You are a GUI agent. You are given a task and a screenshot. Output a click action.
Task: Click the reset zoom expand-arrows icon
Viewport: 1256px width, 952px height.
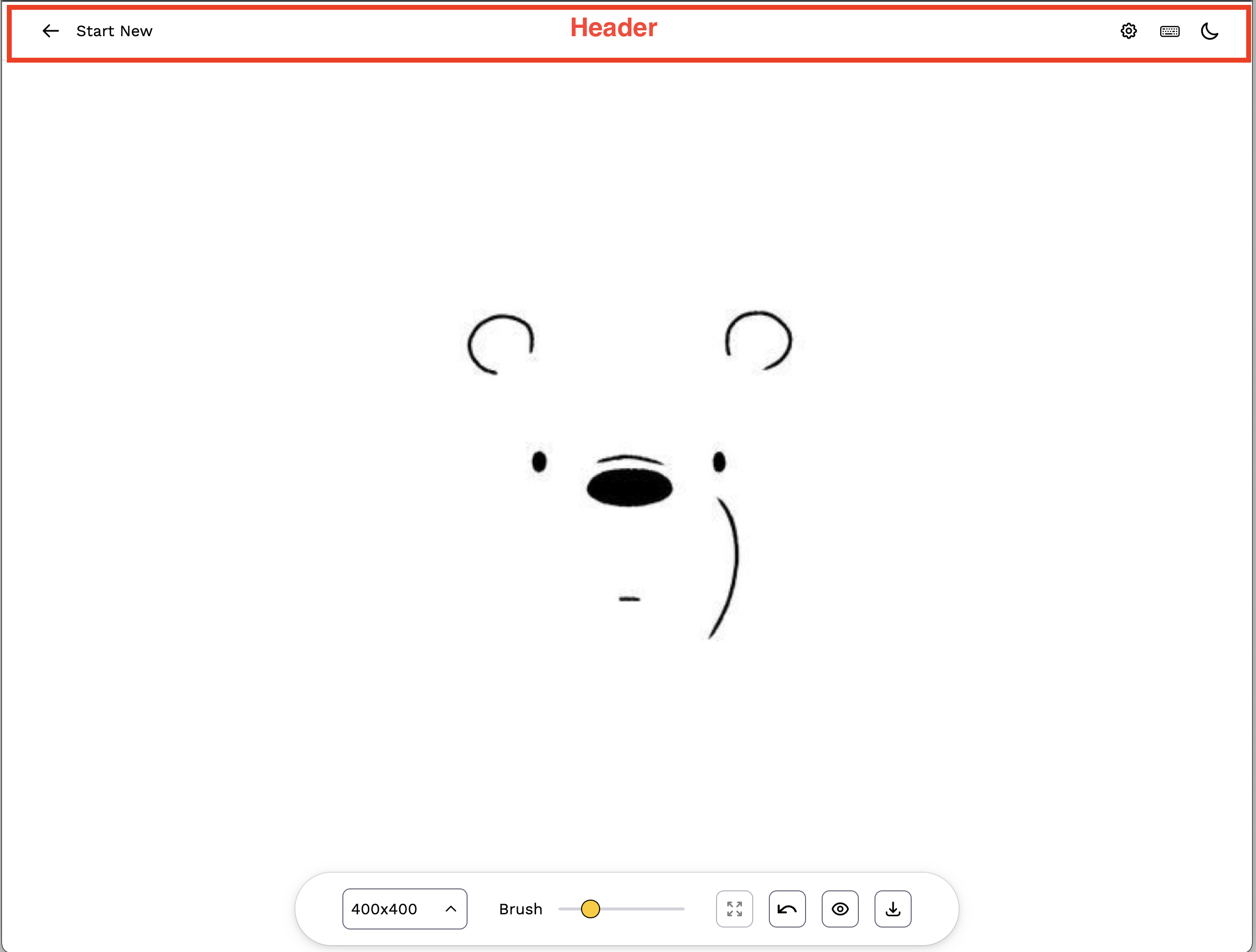click(x=734, y=908)
